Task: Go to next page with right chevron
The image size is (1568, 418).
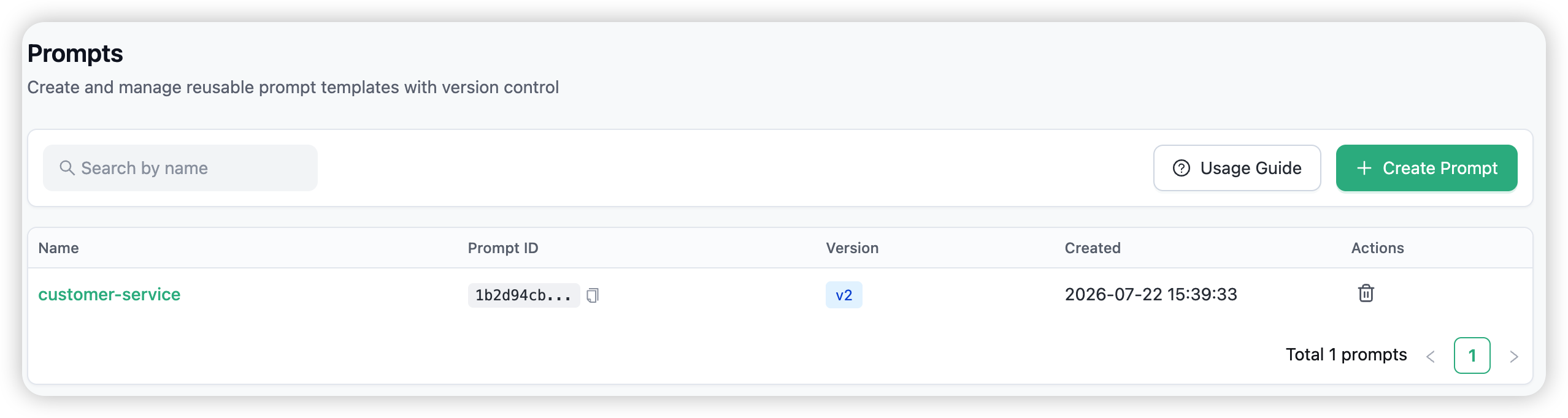Action: 1513,356
